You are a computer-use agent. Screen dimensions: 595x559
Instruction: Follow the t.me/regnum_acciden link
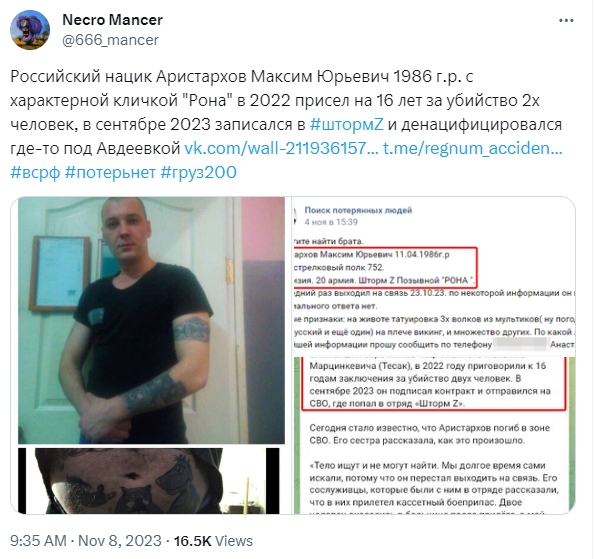[x=472, y=148]
